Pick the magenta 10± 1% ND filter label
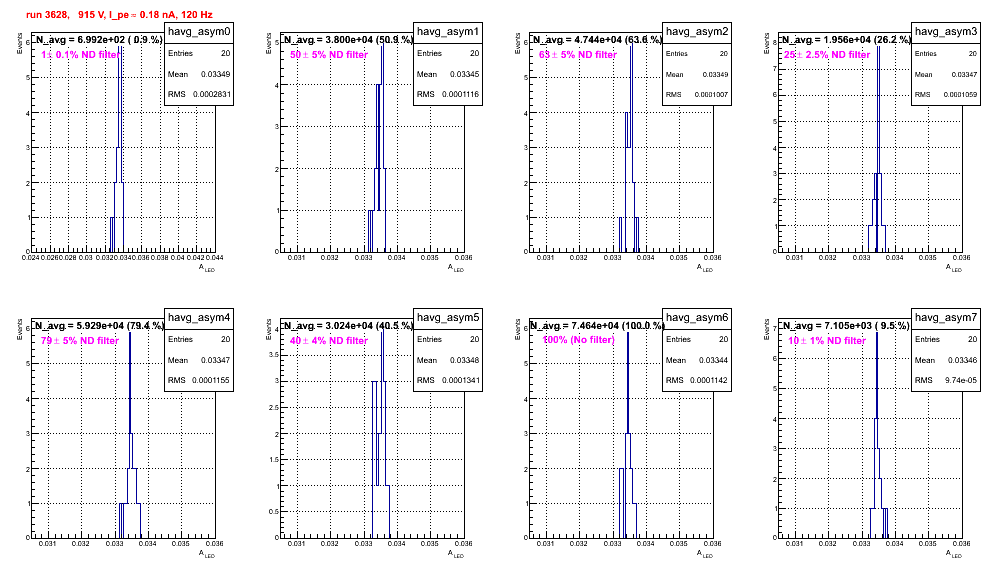Viewport: 996px width, 572px height. pyautogui.click(x=827, y=341)
